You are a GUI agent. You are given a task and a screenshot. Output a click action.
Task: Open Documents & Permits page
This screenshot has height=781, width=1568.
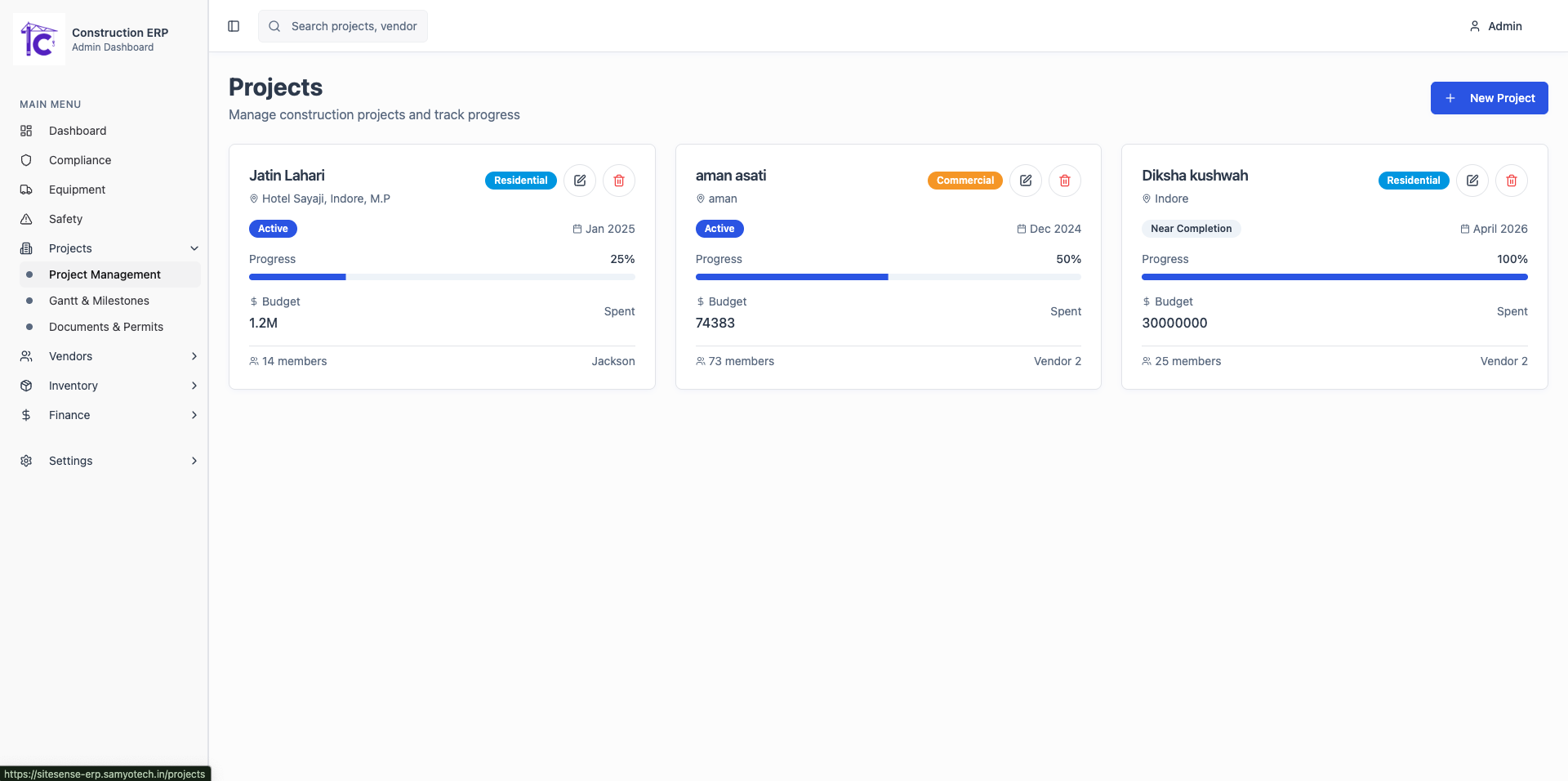[110, 327]
